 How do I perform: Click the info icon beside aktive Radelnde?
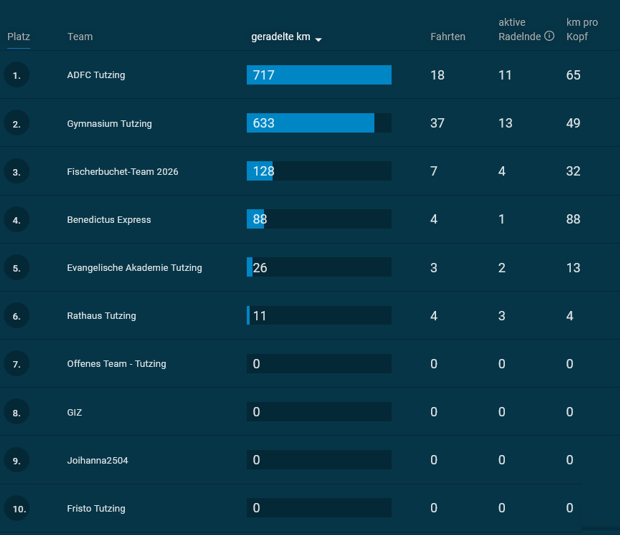549,36
